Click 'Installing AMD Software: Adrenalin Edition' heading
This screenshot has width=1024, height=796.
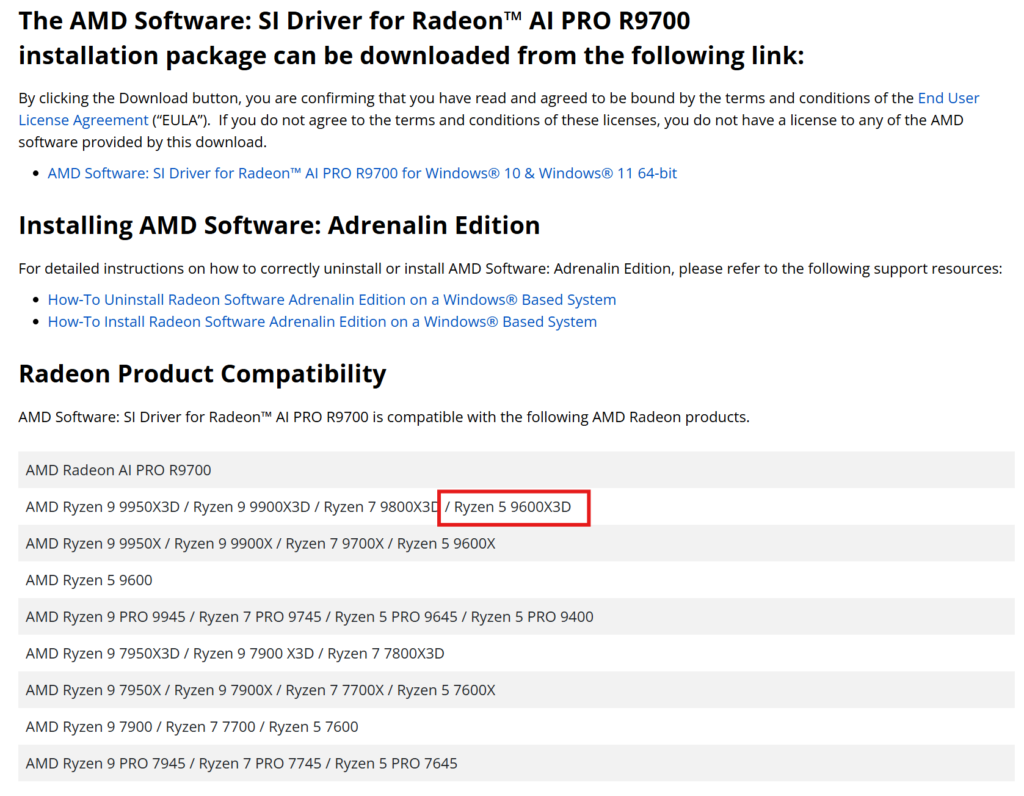pyautogui.click(x=280, y=226)
